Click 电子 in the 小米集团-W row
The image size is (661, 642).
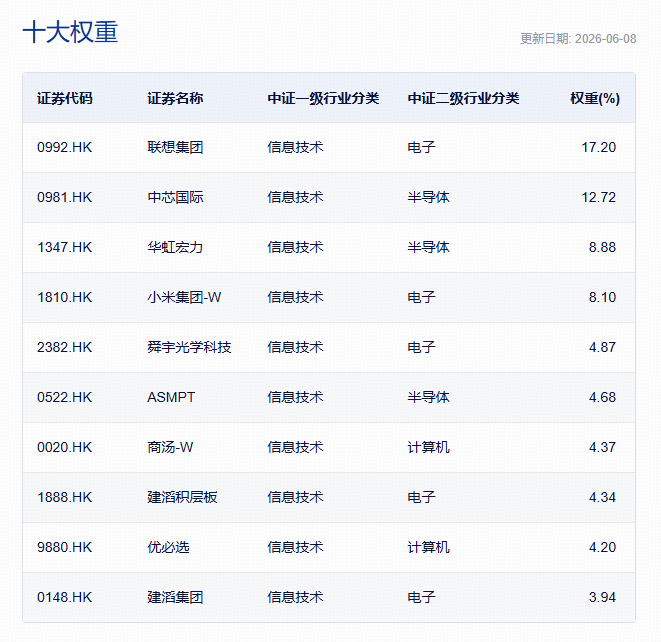[x=421, y=297]
